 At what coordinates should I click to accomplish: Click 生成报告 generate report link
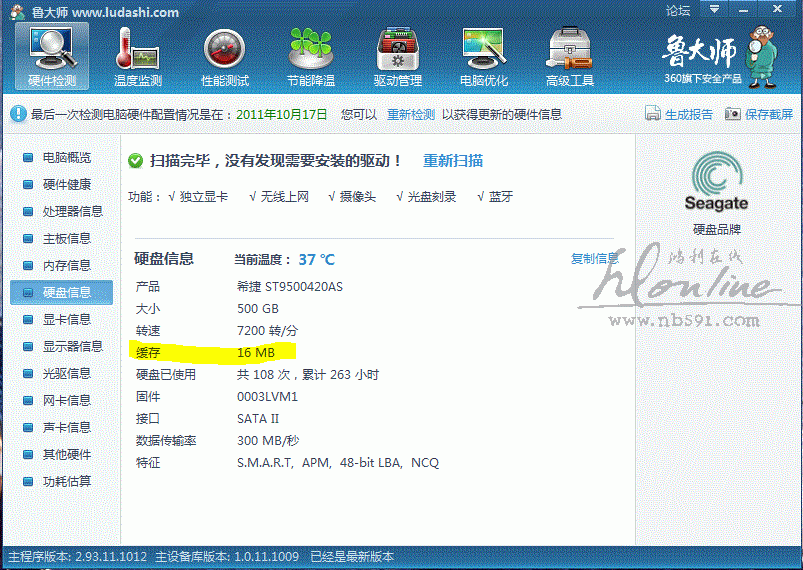click(689, 114)
